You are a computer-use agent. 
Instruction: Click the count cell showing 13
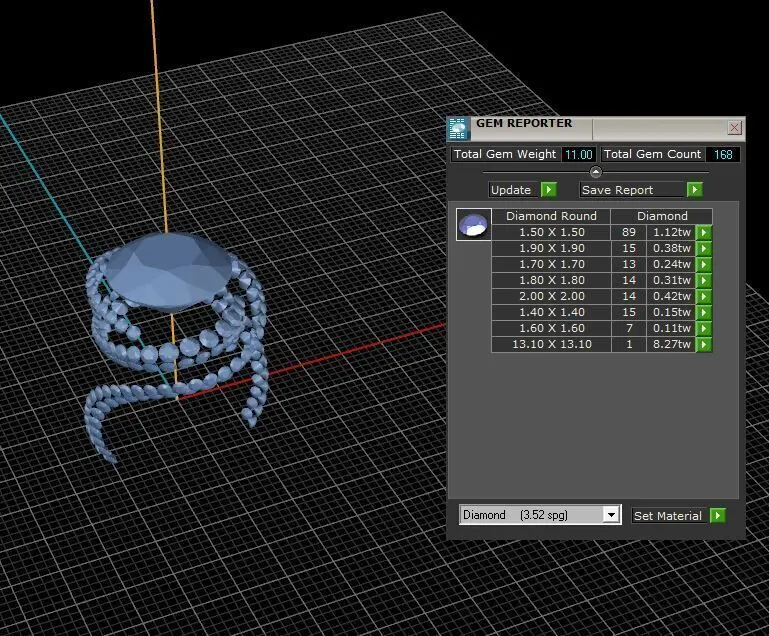(x=629, y=264)
